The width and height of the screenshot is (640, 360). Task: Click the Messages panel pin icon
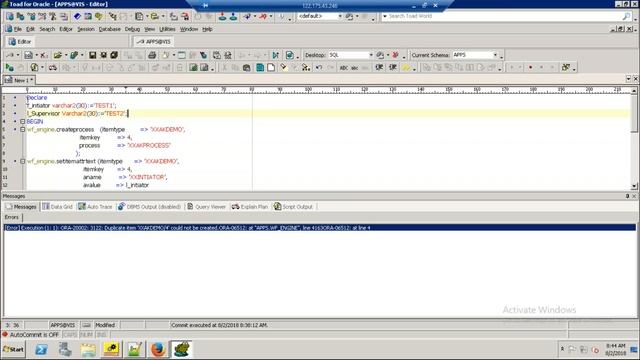click(x=627, y=196)
